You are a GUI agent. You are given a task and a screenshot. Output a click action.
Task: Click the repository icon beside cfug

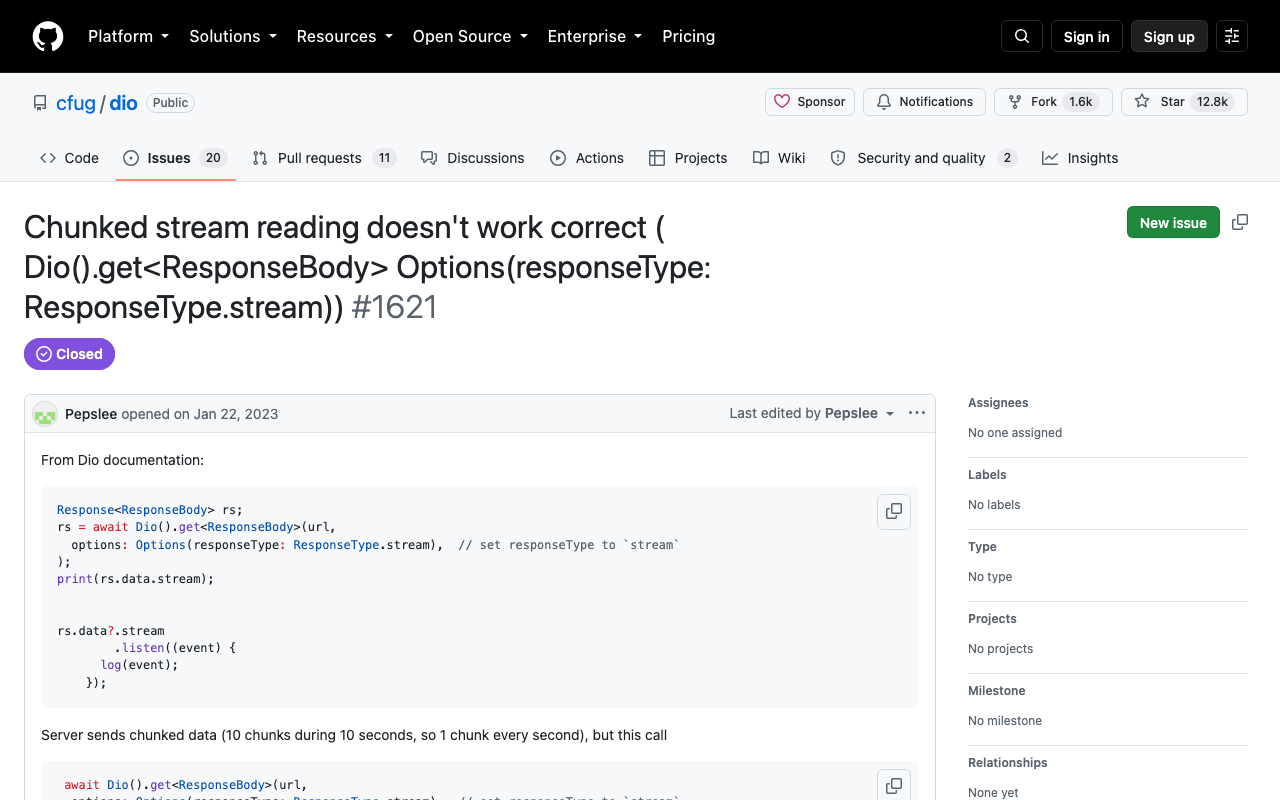tap(40, 103)
